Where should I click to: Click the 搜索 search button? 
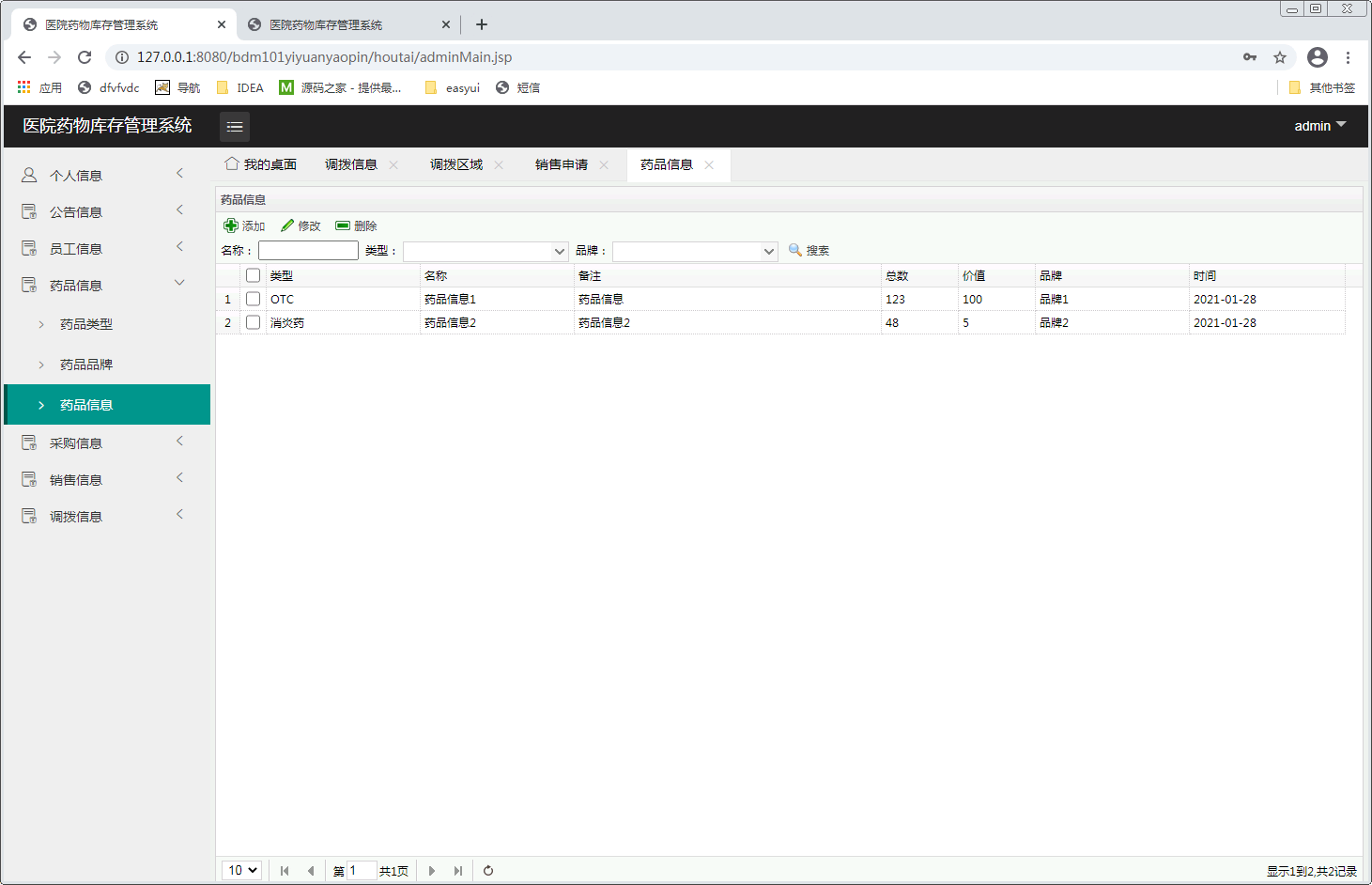coord(809,250)
